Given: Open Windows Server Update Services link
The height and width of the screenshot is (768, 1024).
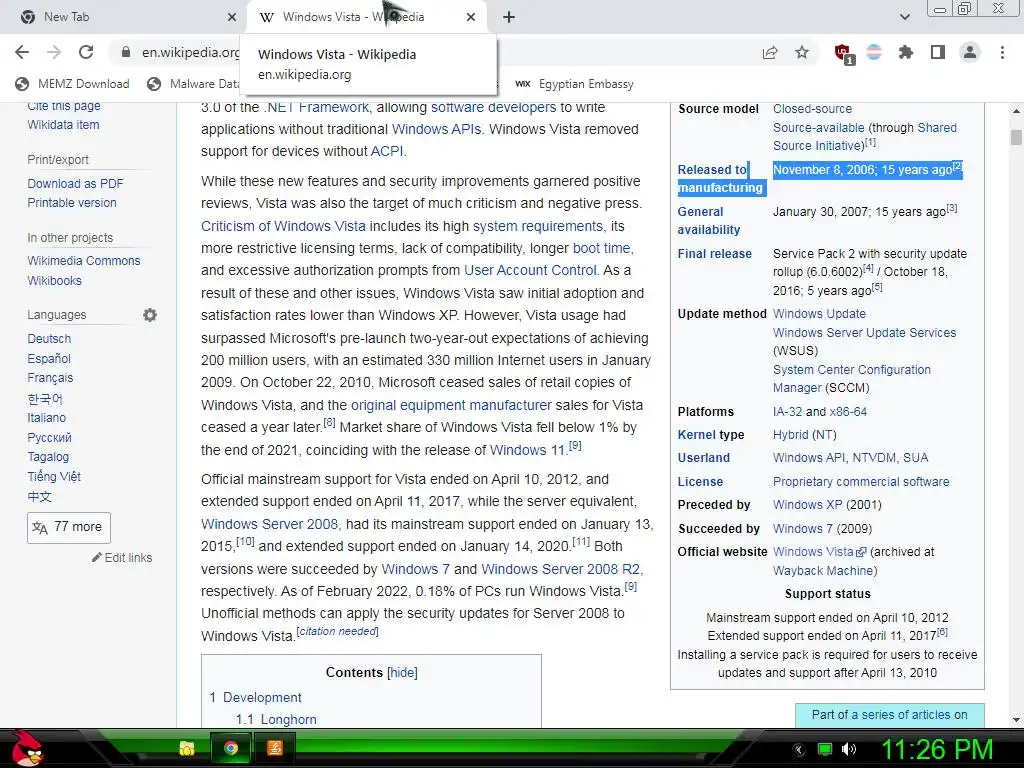Looking at the screenshot, I should [865, 332].
